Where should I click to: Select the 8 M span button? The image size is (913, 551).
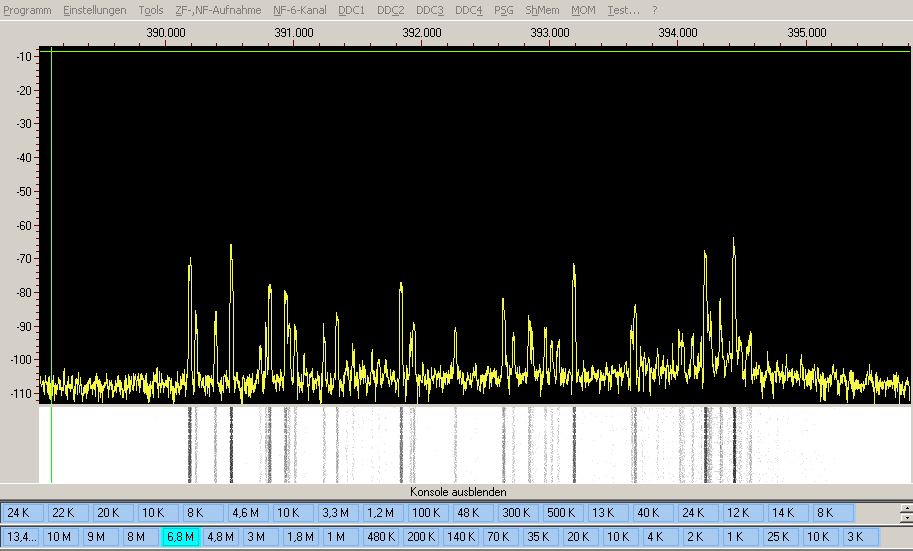pyautogui.click(x=140, y=536)
